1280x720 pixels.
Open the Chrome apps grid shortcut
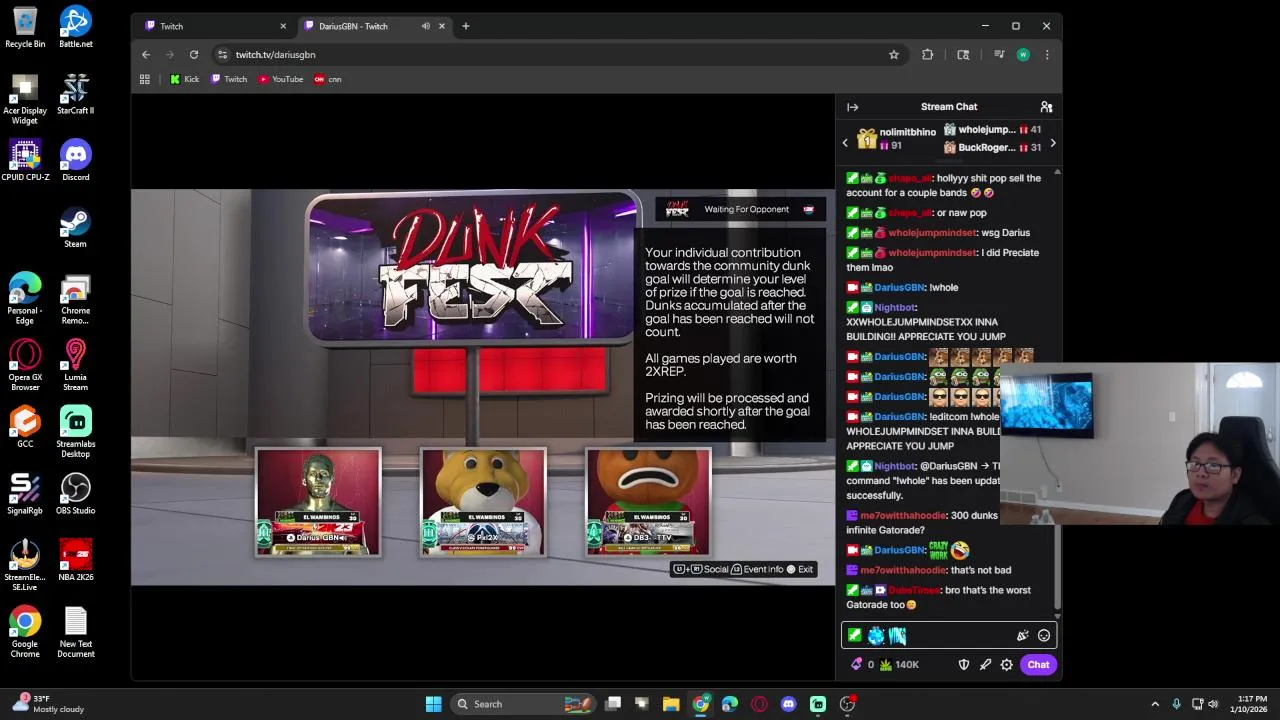(x=145, y=79)
